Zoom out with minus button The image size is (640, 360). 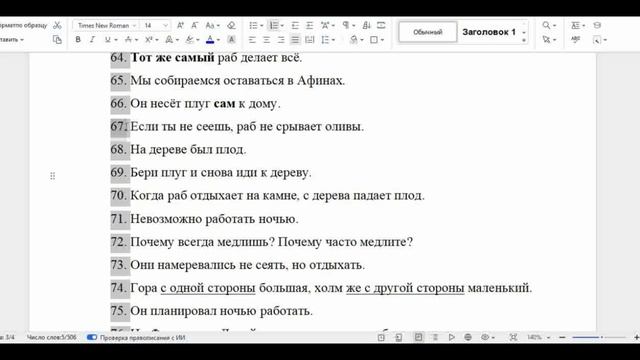pos(562,337)
